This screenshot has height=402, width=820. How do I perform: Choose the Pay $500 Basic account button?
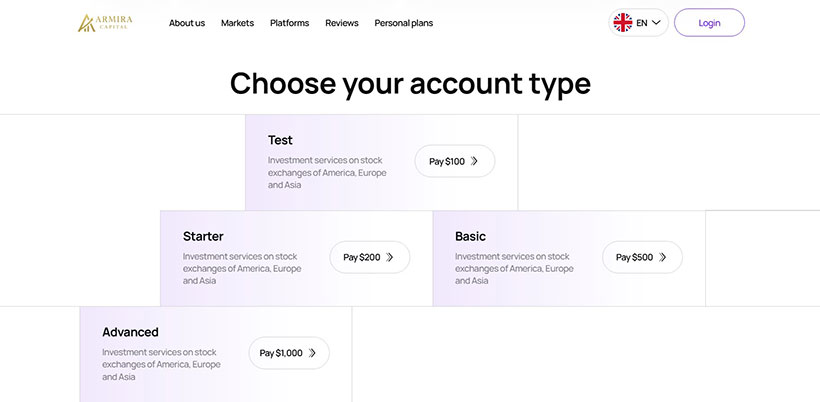tap(642, 257)
